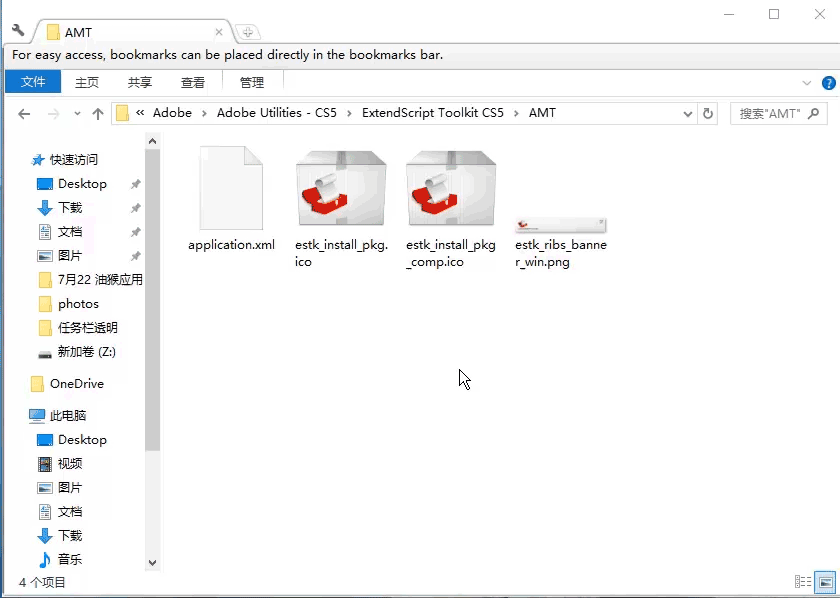Expand the address bar history dropdown
This screenshot has height=598, width=840.
(x=687, y=113)
